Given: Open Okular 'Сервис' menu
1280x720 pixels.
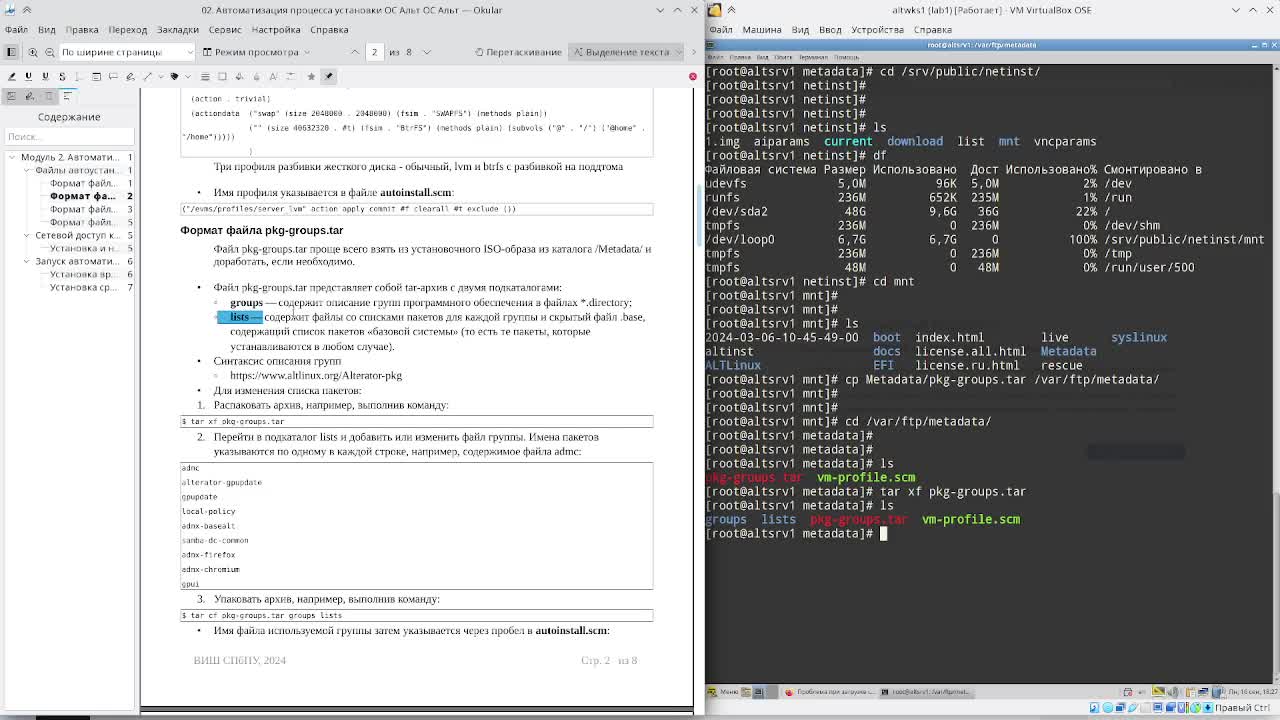Looking at the screenshot, I should click(x=225, y=30).
